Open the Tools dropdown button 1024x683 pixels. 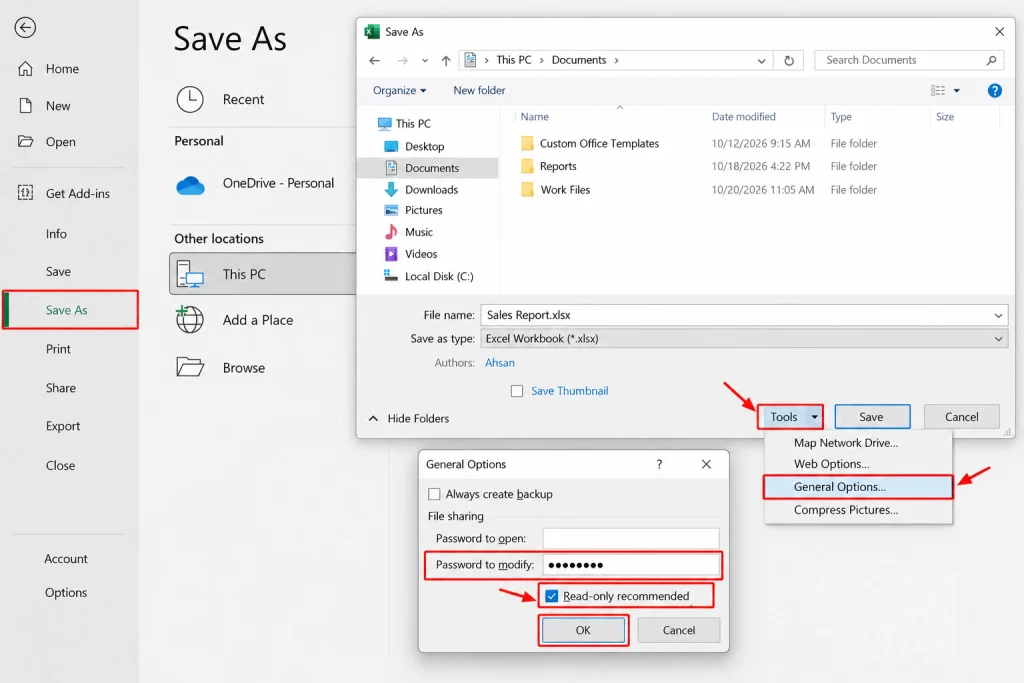tap(790, 417)
